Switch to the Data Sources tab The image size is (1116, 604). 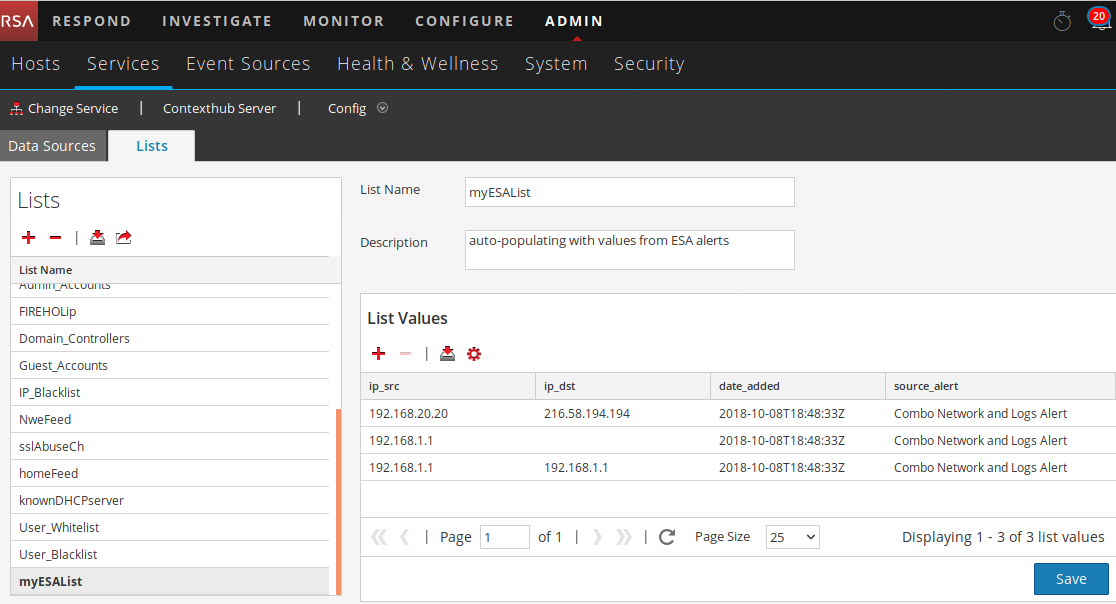(52, 146)
